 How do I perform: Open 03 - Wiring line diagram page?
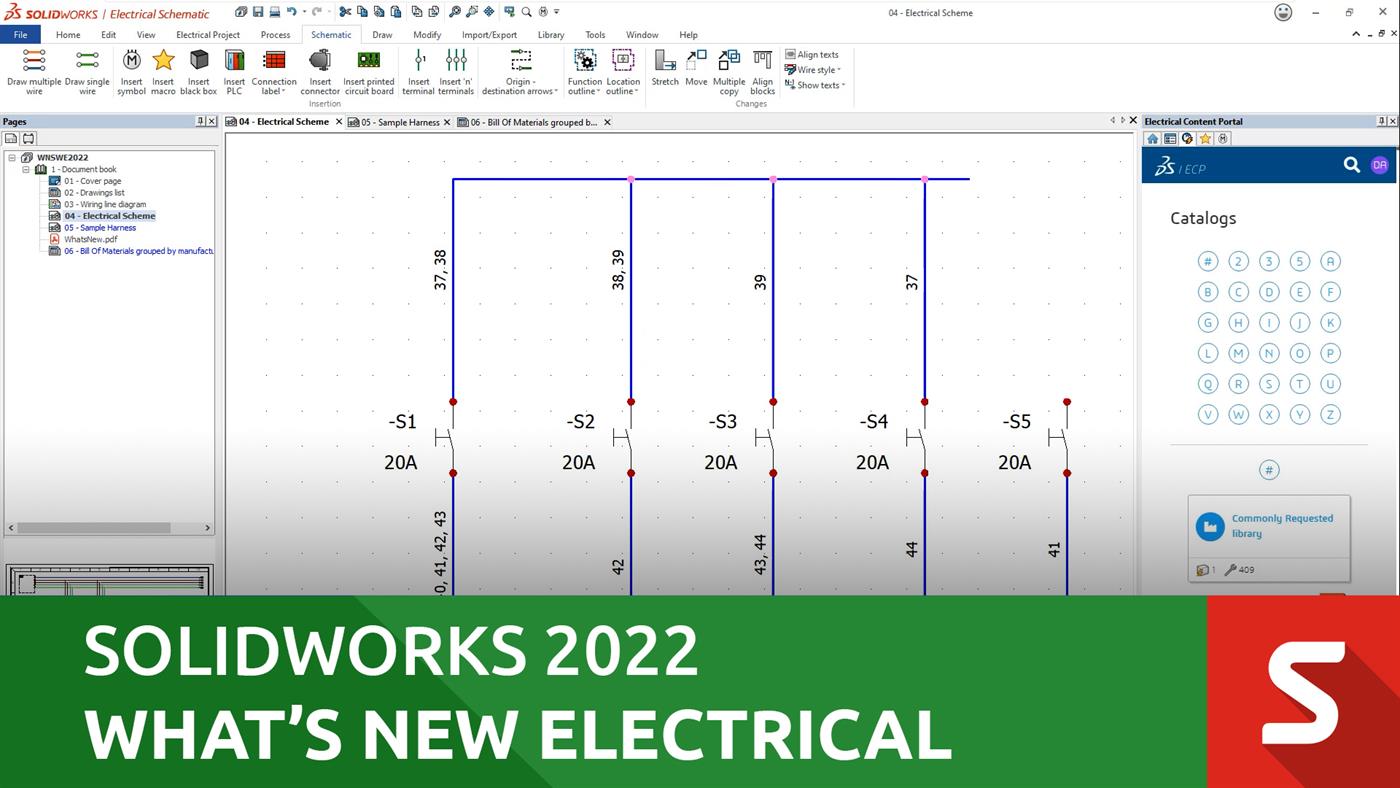105,204
